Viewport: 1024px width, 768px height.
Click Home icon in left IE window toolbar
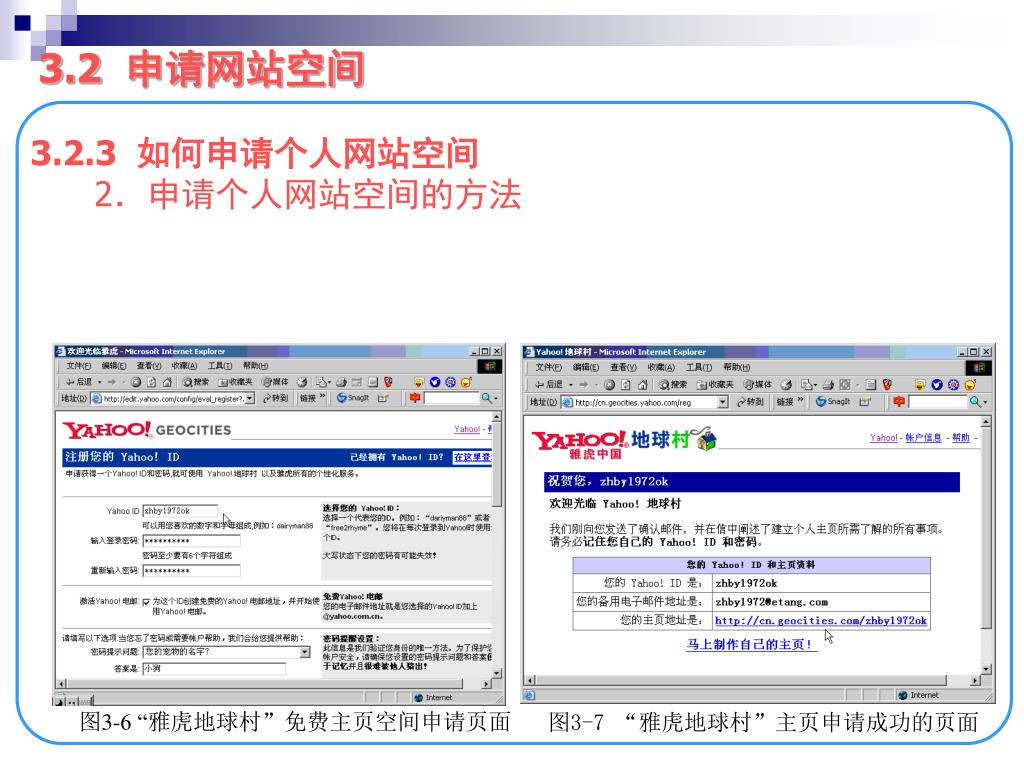pos(167,382)
